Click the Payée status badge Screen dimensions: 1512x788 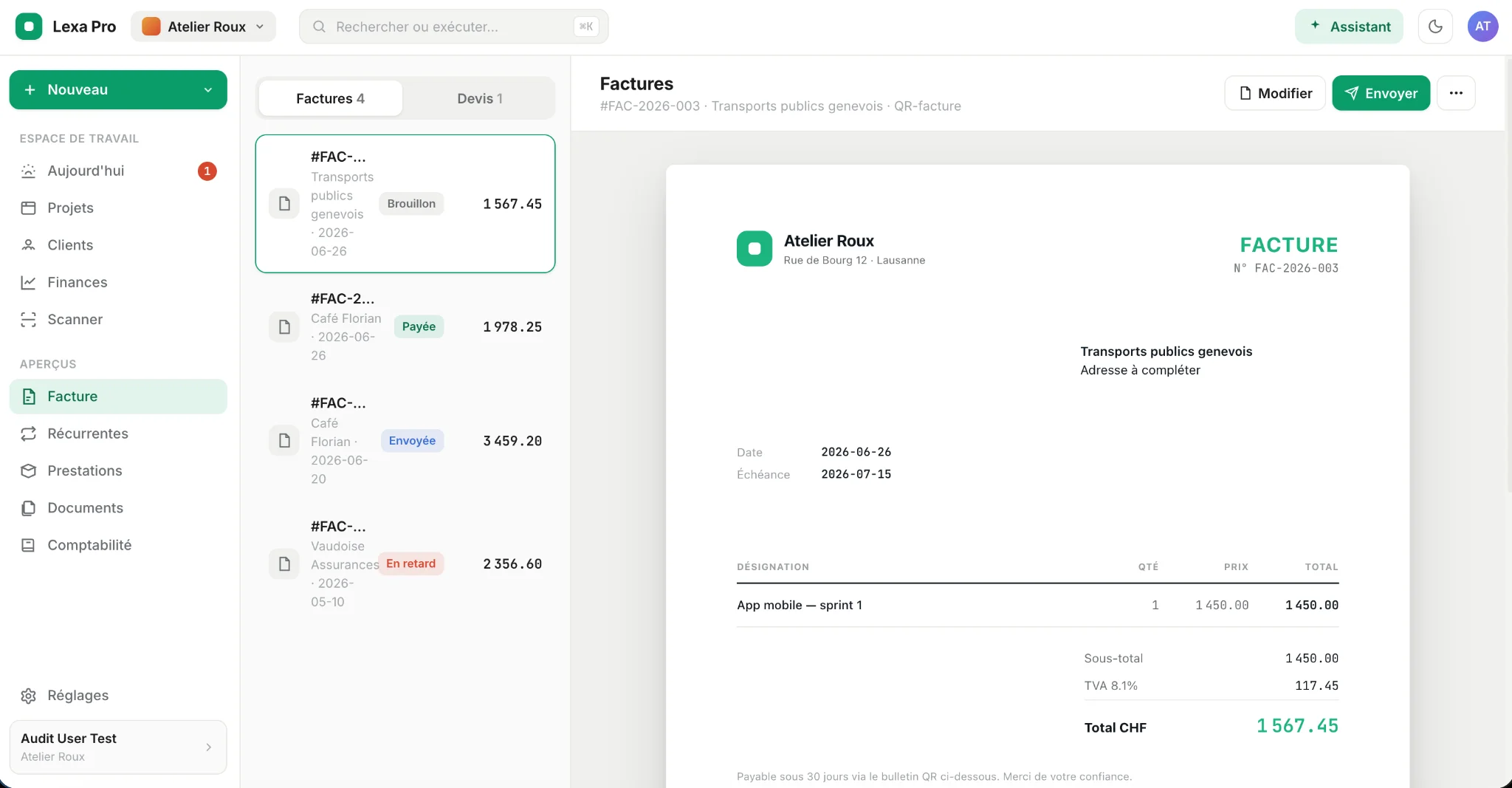tap(419, 326)
